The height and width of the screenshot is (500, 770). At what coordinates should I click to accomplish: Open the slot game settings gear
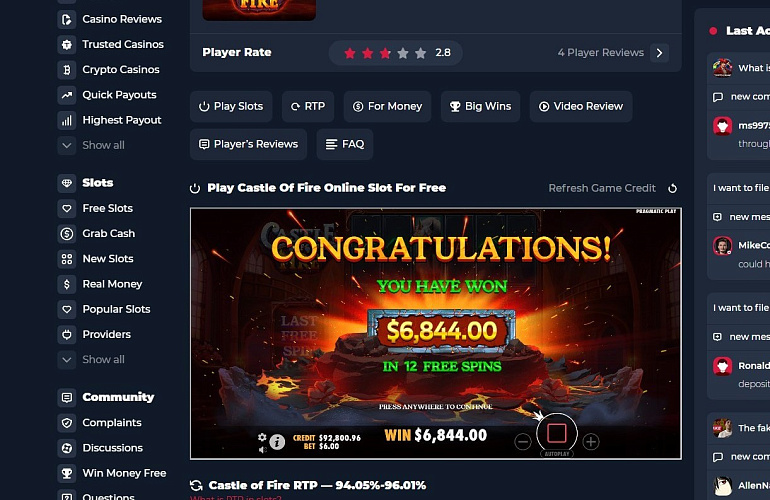tap(262, 437)
